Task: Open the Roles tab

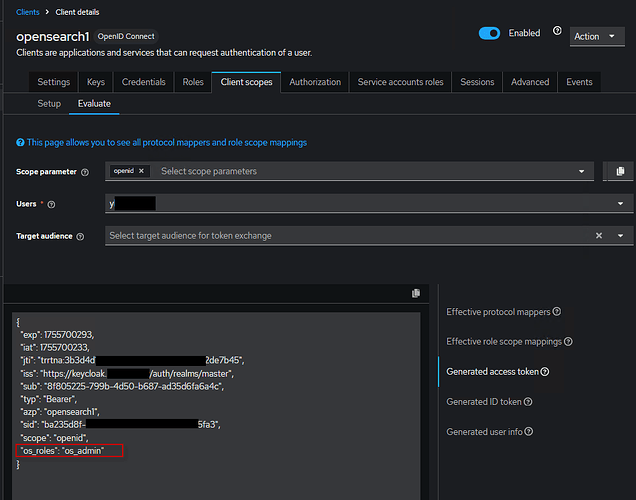Action: pos(193,82)
